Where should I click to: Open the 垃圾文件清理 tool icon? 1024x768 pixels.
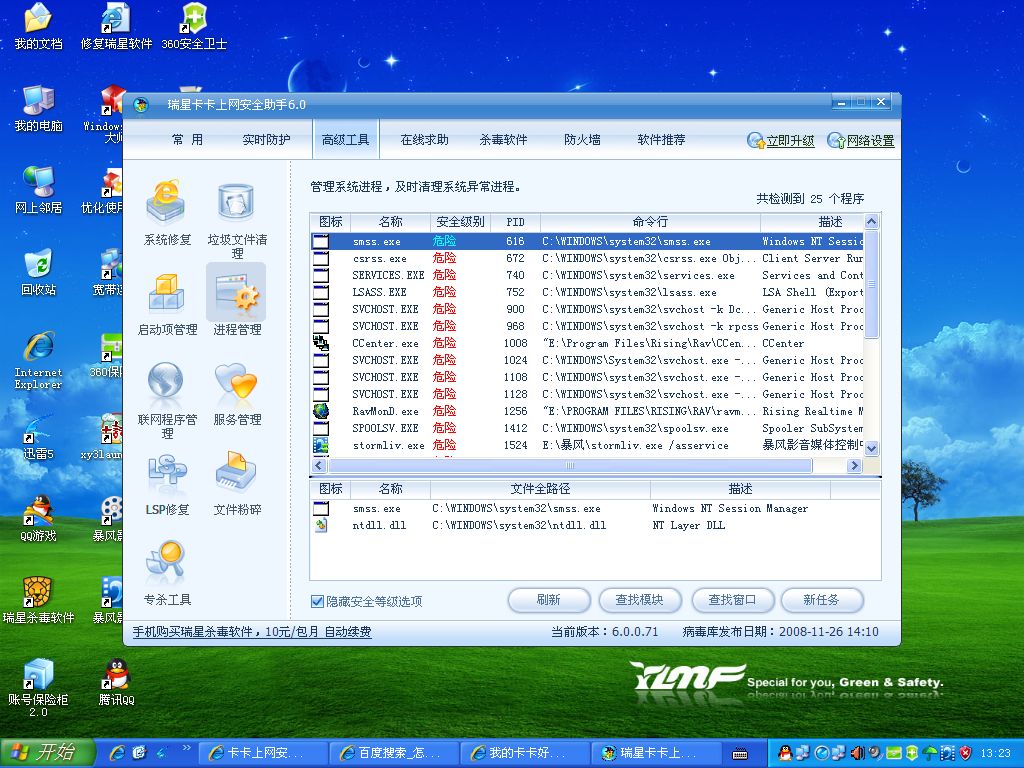(236, 203)
